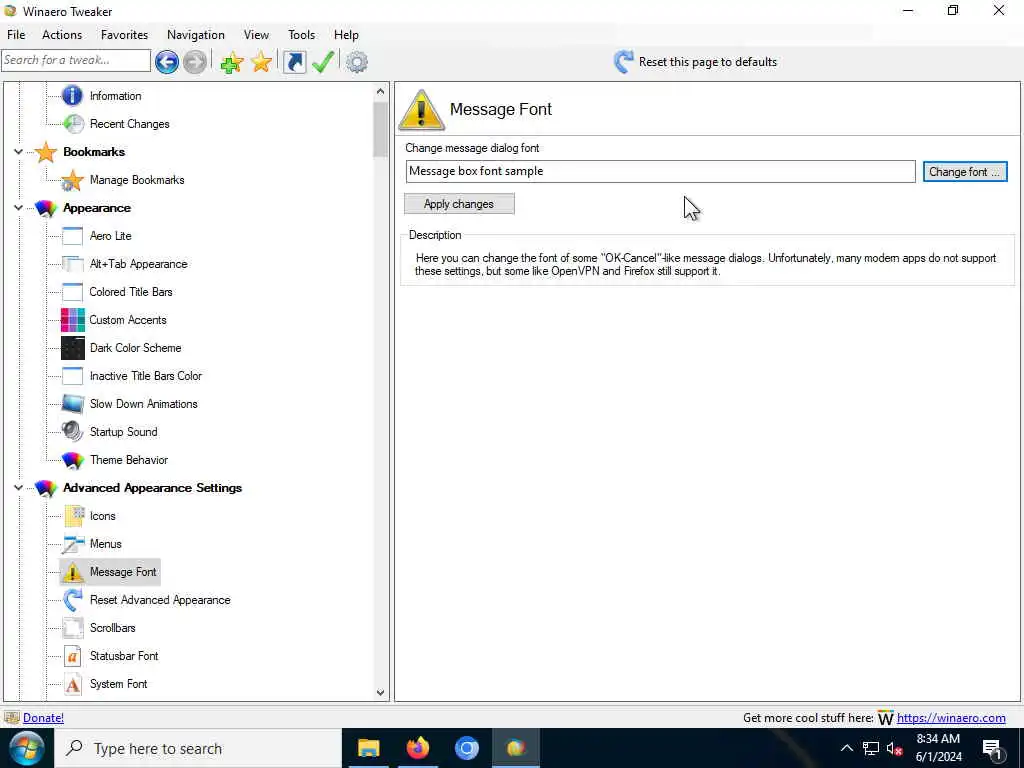Click the Manage Bookmarks star icon
Viewport: 1024px width, 768px height.
(x=72, y=180)
